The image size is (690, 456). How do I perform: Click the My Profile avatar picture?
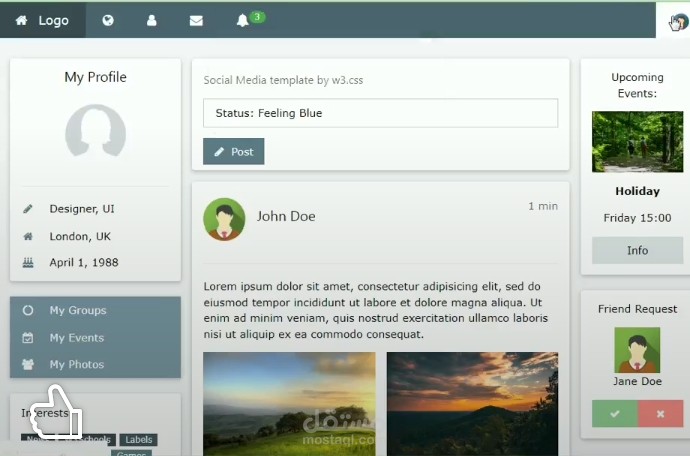pyautogui.click(x=95, y=130)
